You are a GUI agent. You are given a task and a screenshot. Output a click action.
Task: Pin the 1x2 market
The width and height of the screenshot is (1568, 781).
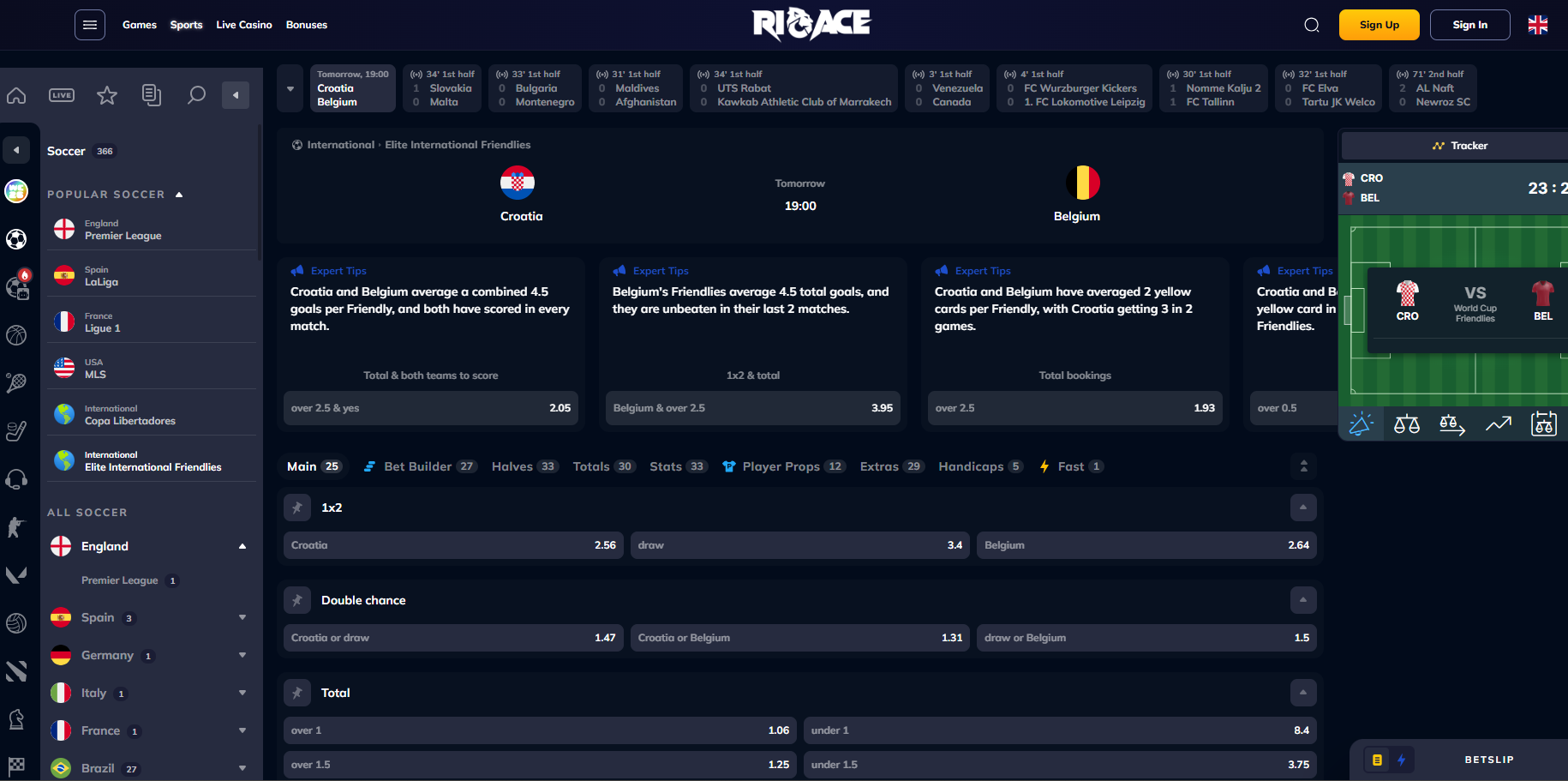coord(297,508)
